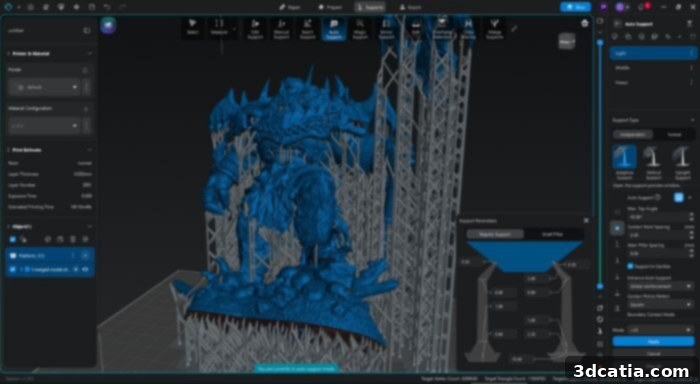The width and height of the screenshot is (700, 384).
Task: Toggle the select-all checkbox under Objects
Action: pyautogui.click(x=12, y=240)
